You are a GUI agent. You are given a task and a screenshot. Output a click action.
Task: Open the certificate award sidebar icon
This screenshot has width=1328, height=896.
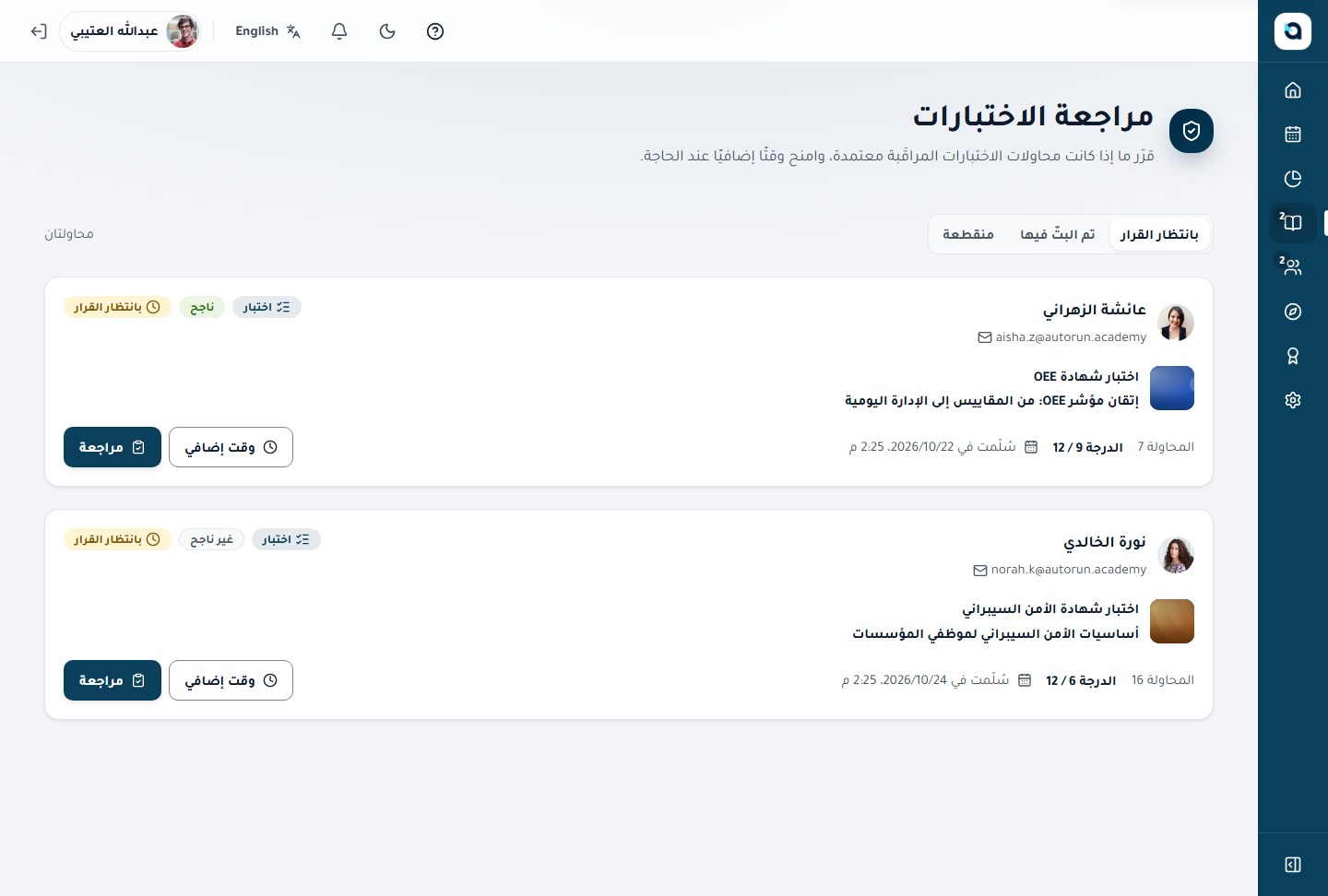[x=1293, y=356]
